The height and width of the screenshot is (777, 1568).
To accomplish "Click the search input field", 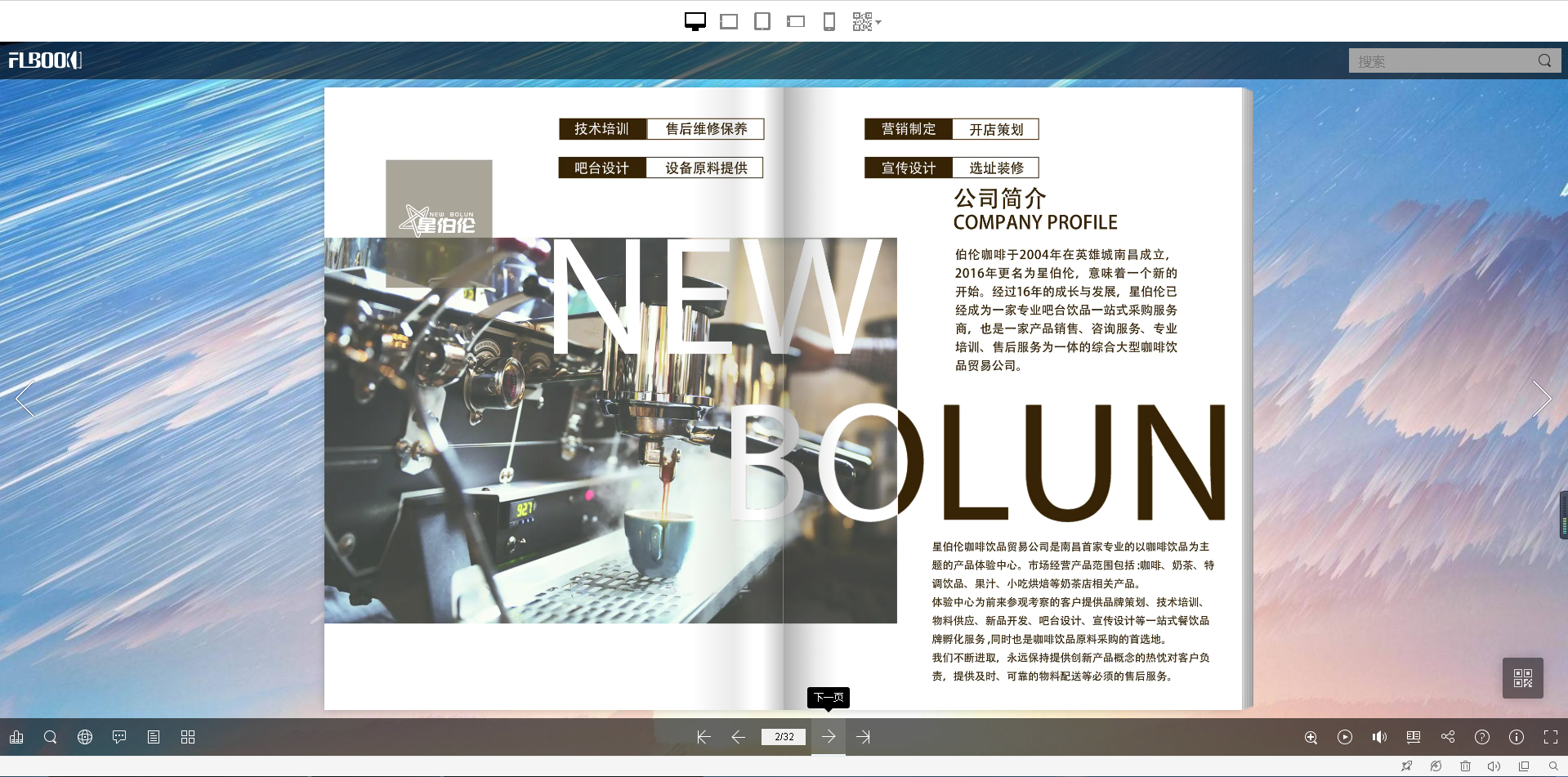I will click(1443, 60).
